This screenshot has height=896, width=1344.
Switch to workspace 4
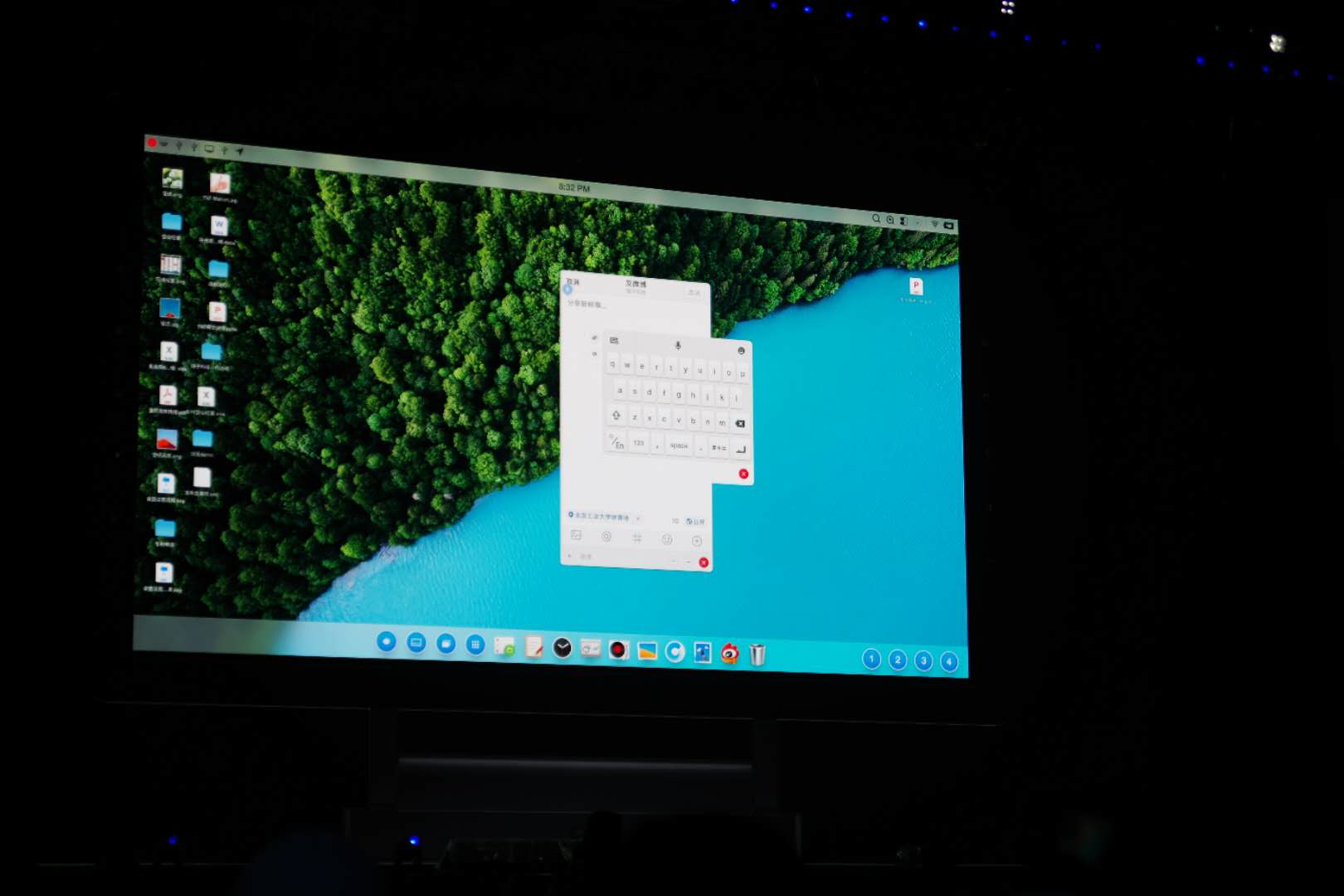click(x=949, y=662)
